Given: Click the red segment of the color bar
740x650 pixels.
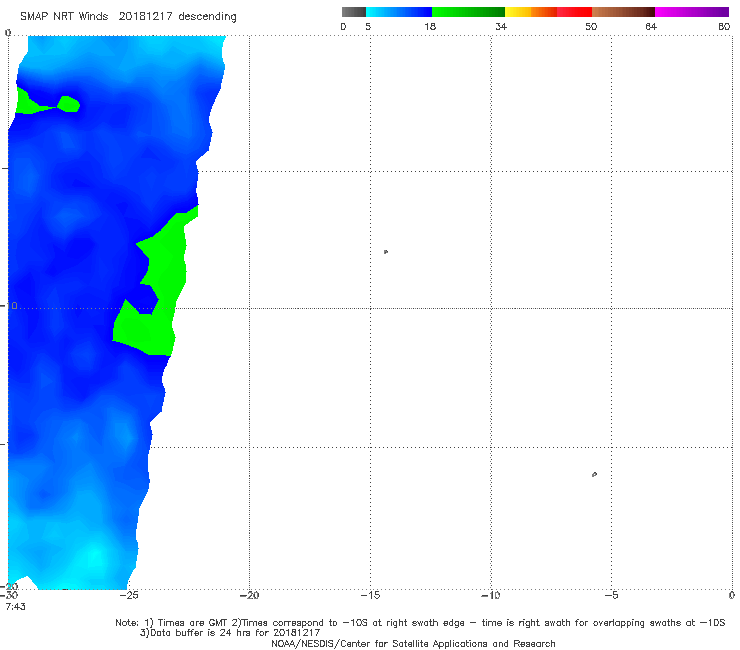Looking at the screenshot, I should pyautogui.click(x=574, y=12).
